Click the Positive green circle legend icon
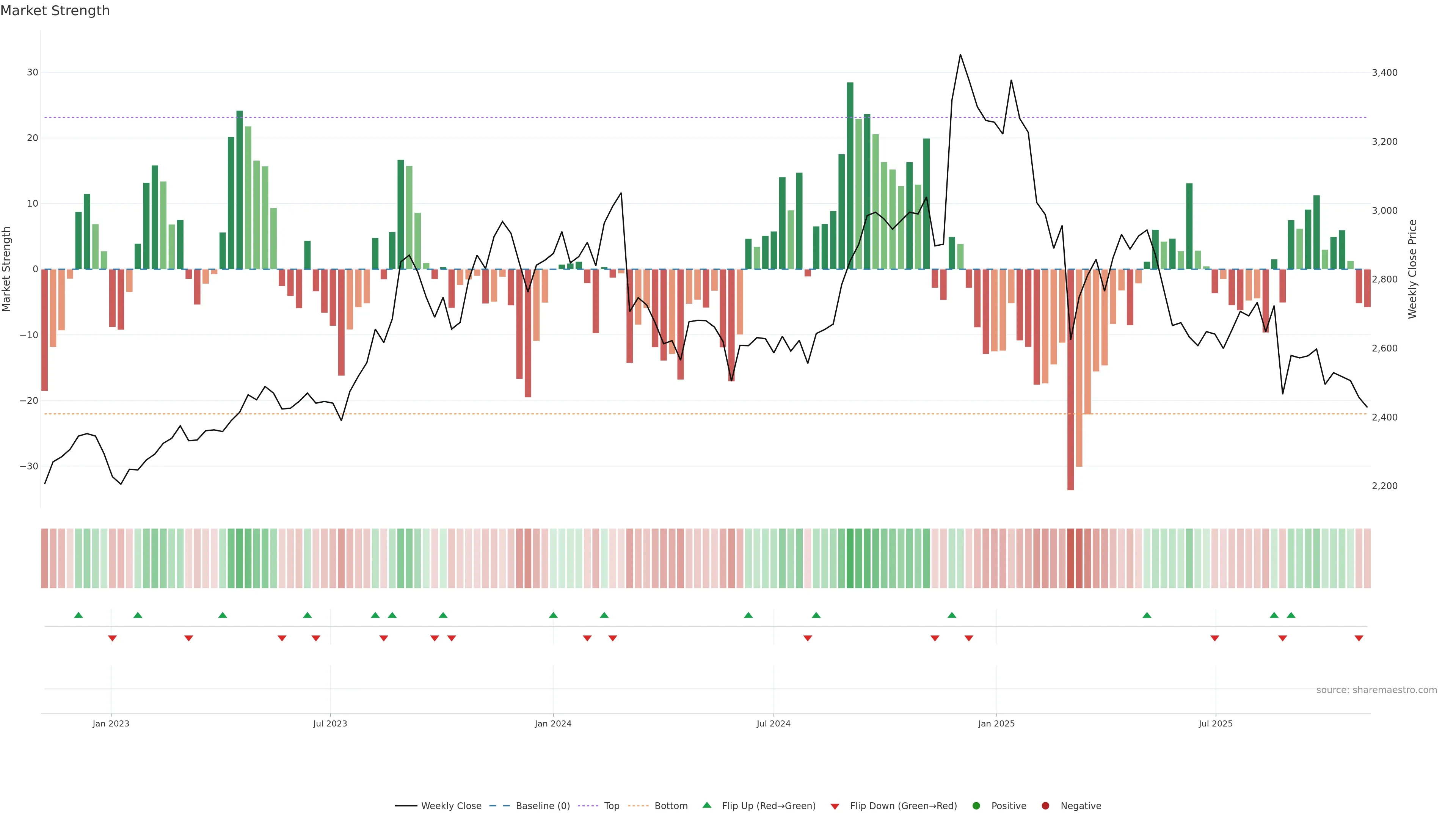1456x819 pixels. (x=976, y=806)
